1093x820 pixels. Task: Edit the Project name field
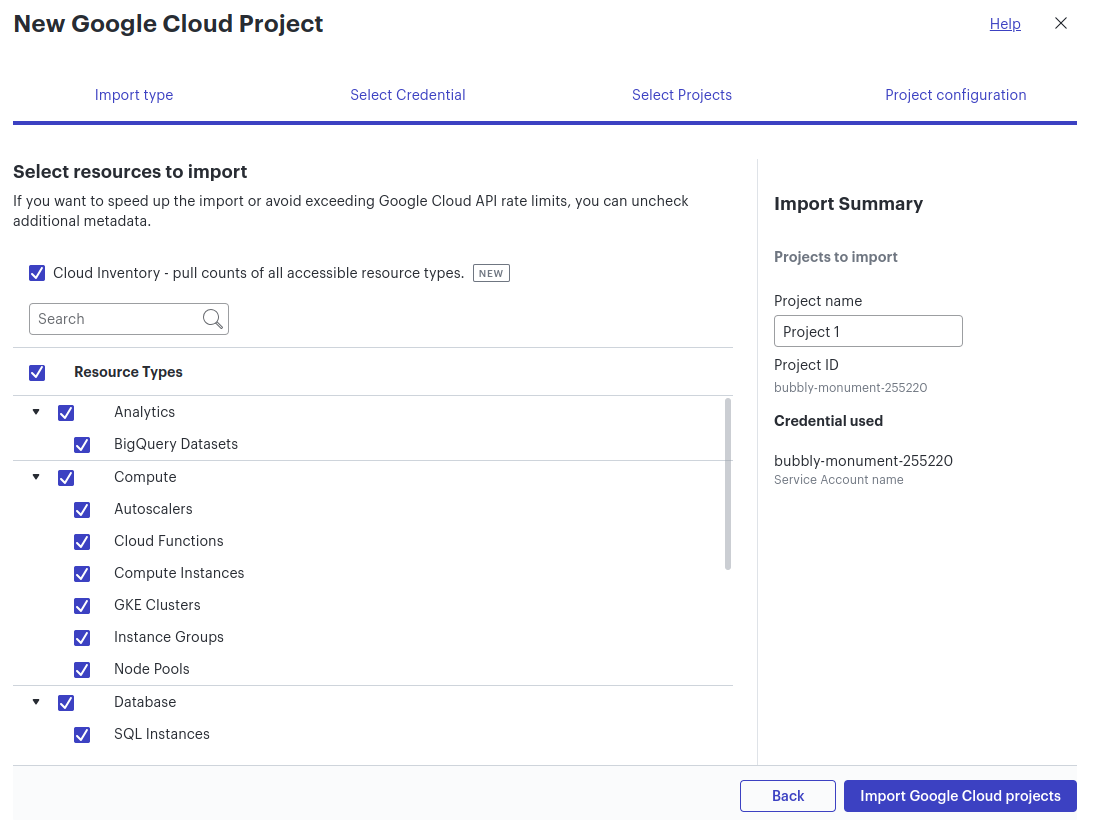(x=868, y=331)
